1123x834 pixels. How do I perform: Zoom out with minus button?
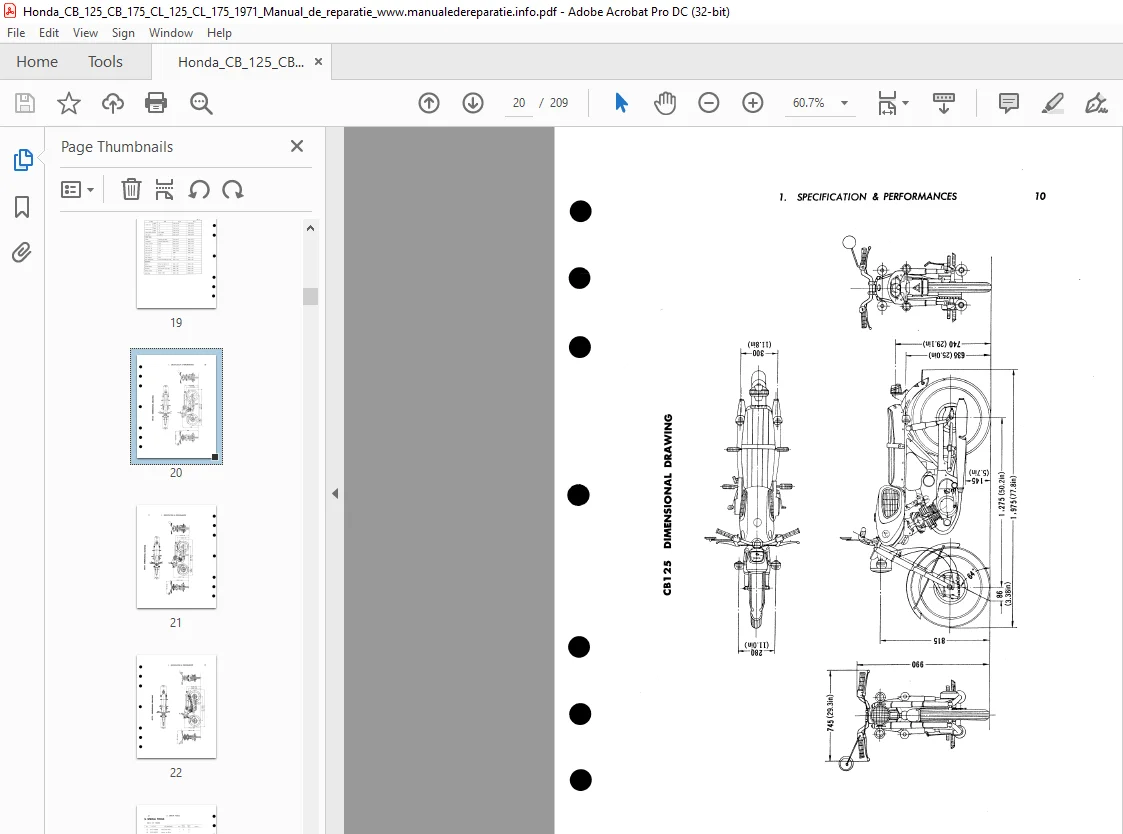pos(708,103)
